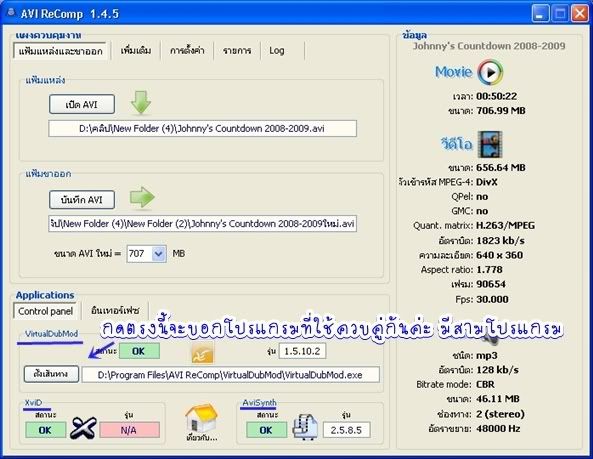This screenshot has height=459, width=593.
Task: Click the VirtualDubMod OK status indicator
Action: click(139, 351)
